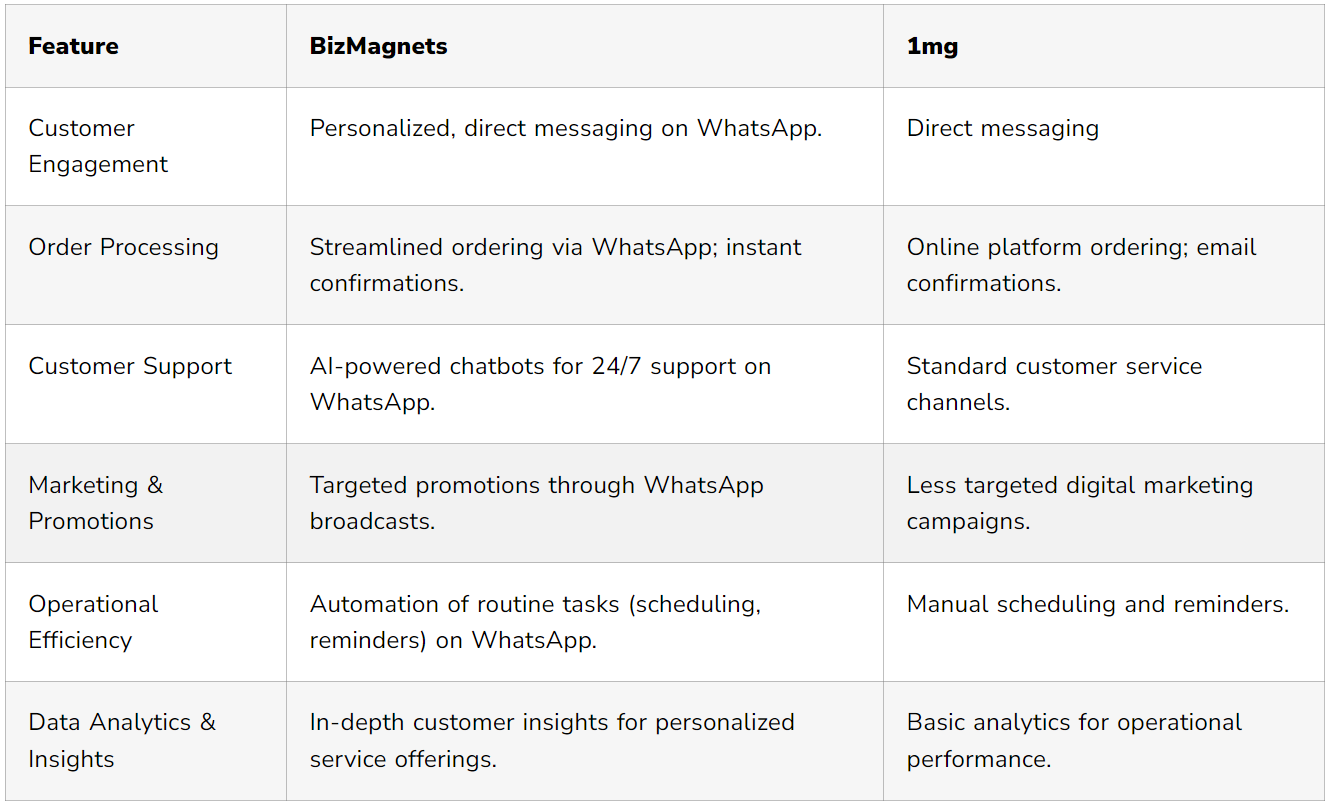Click 'Online platform ordering; email confirmations' cell

(x=1081, y=265)
